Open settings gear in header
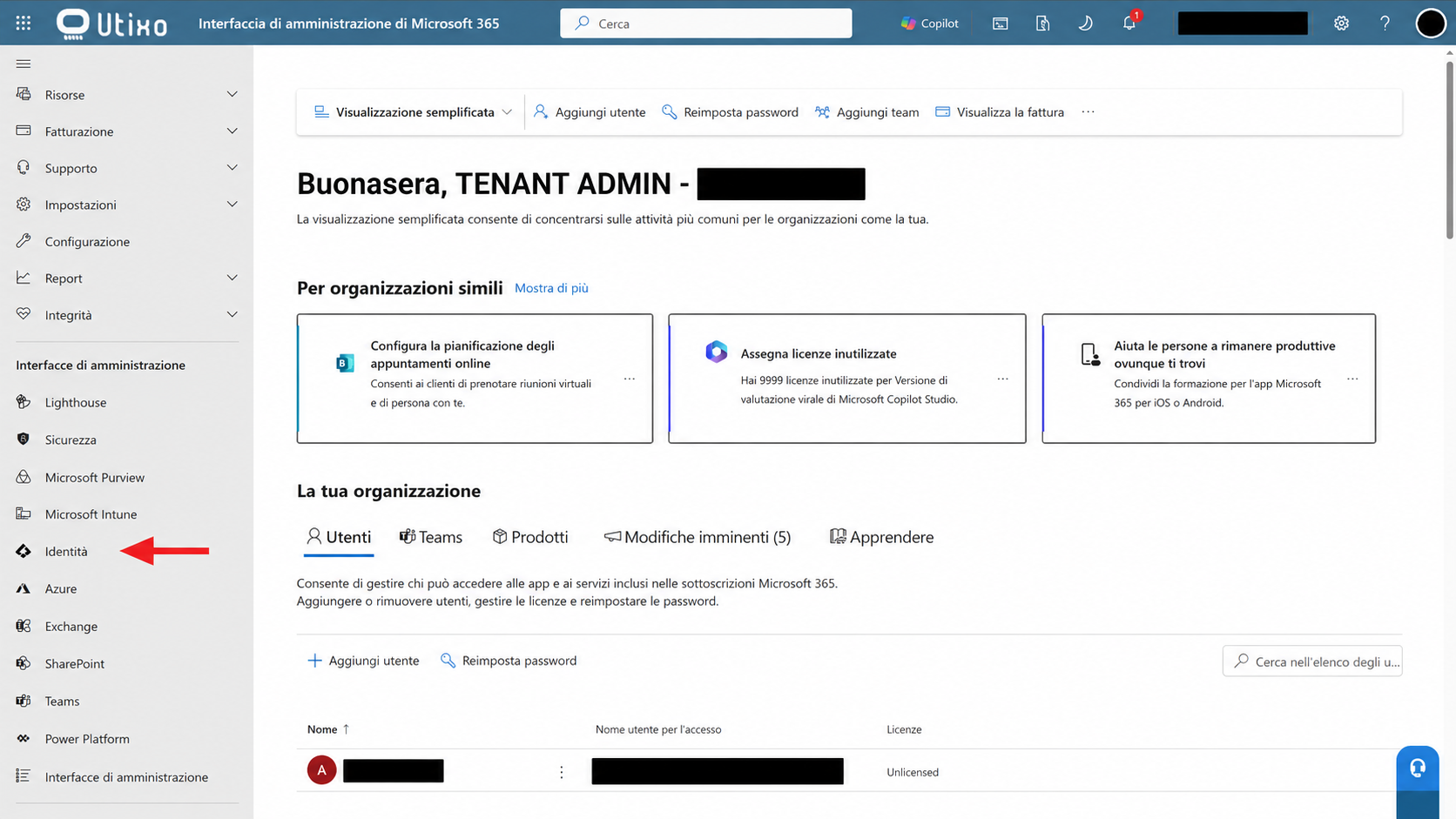1456x819 pixels. pos(1341,23)
